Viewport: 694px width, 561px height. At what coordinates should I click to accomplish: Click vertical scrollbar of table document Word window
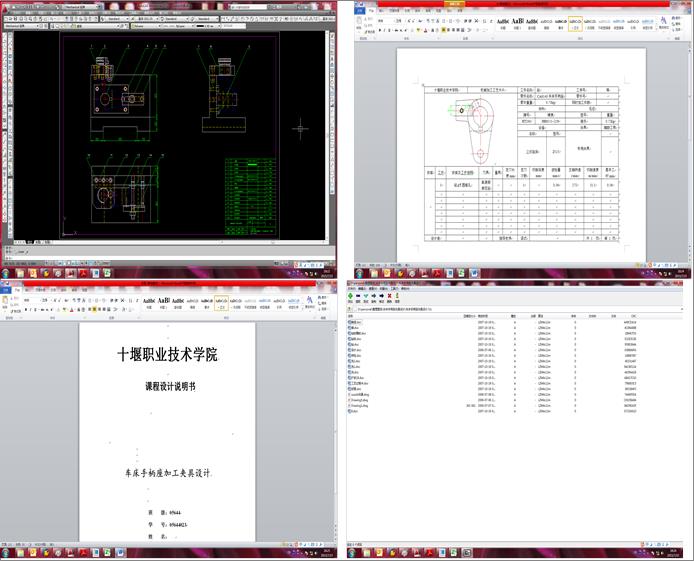pyautogui.click(x=690, y=150)
